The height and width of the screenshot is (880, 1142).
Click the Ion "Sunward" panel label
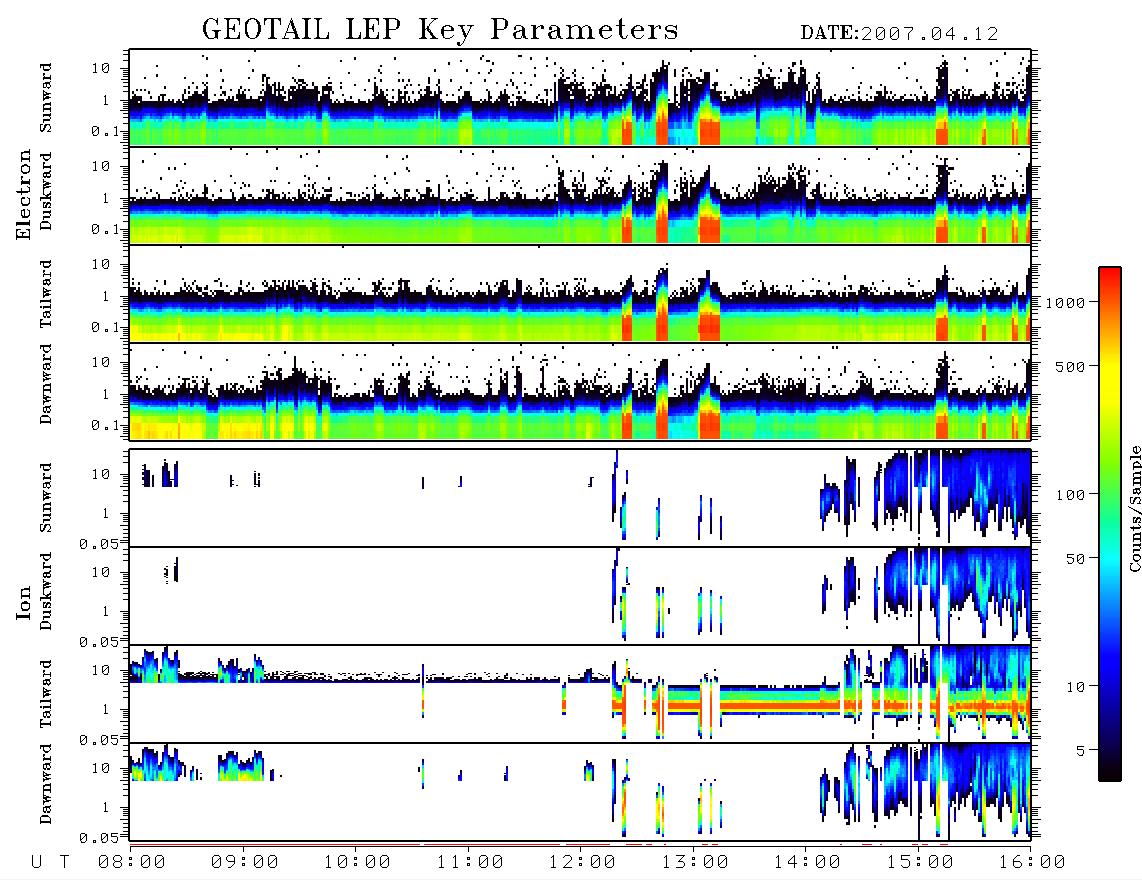coord(46,498)
